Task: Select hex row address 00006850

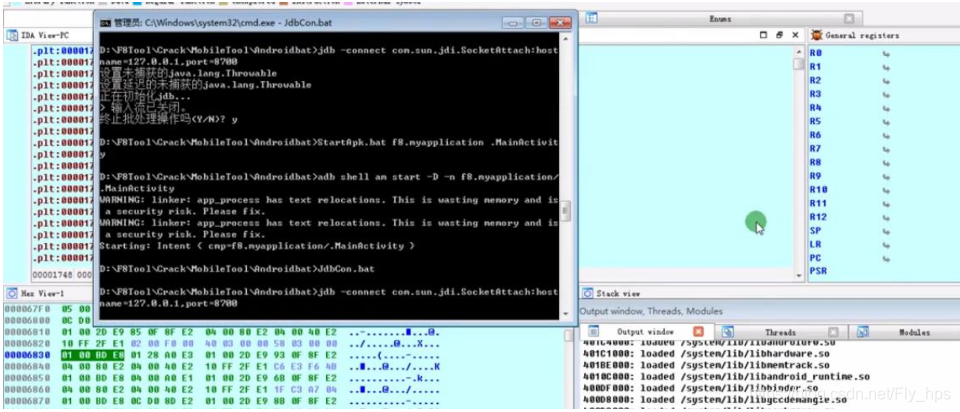Action: 27,378
